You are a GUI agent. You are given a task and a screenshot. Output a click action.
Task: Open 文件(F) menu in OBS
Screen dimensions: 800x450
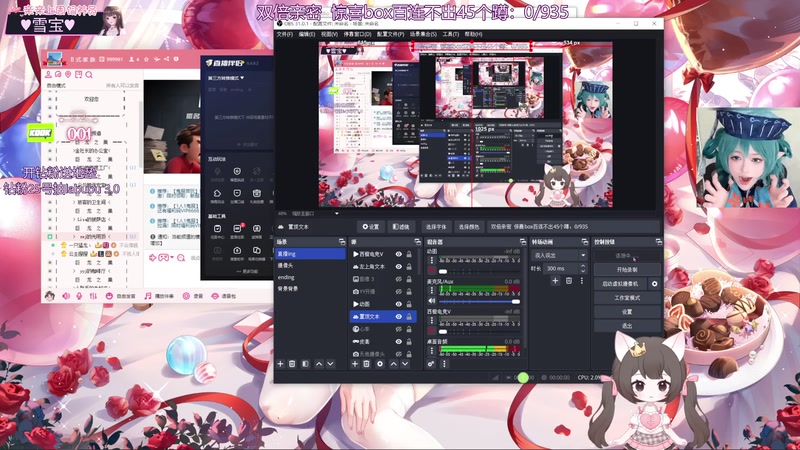click(x=285, y=34)
